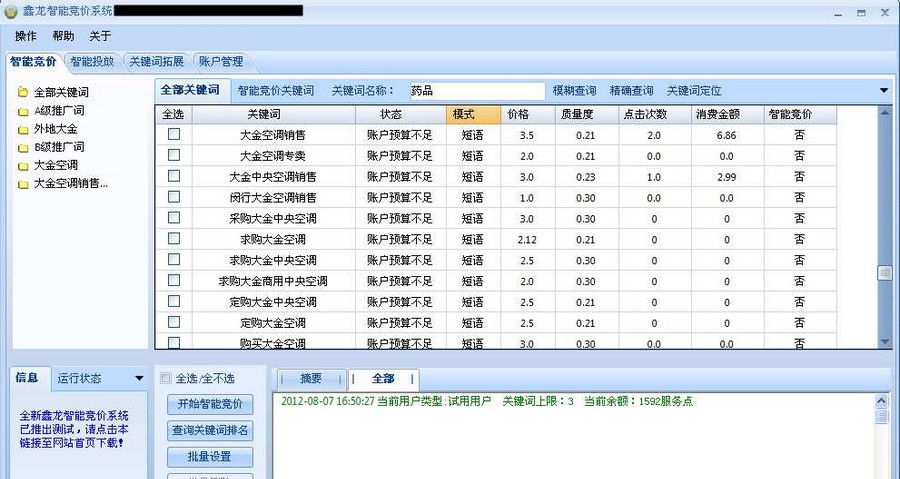Switch to the 智能投放 tab
Screen dimensions: 900x479
[92, 61]
